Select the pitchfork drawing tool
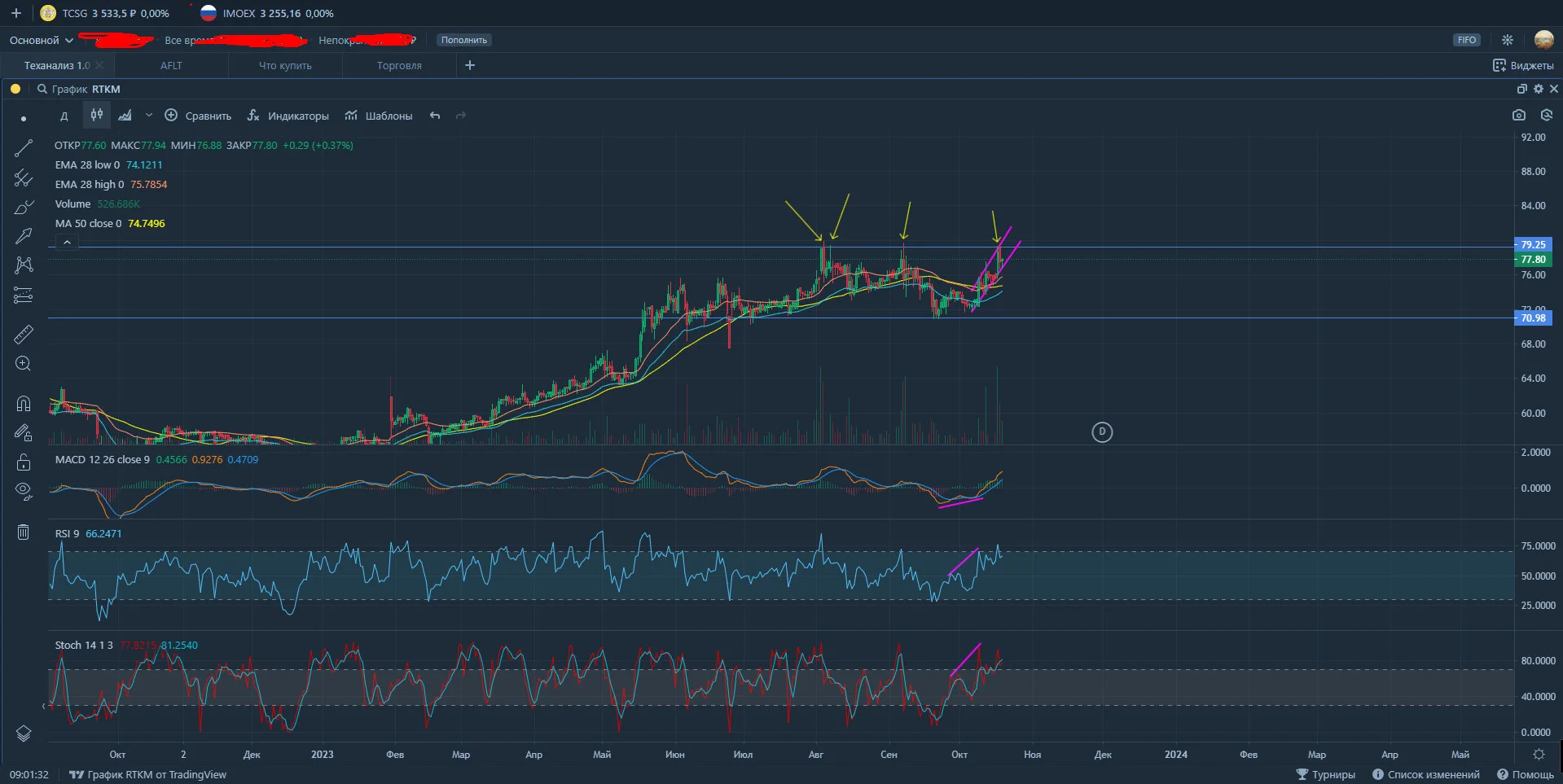Image resolution: width=1563 pixels, height=784 pixels. 24,177
